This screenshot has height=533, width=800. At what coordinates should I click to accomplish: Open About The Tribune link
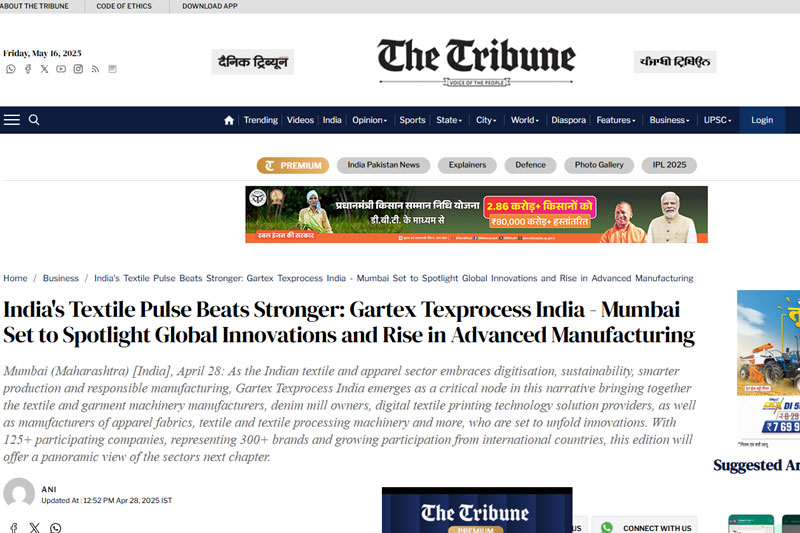tap(34, 6)
